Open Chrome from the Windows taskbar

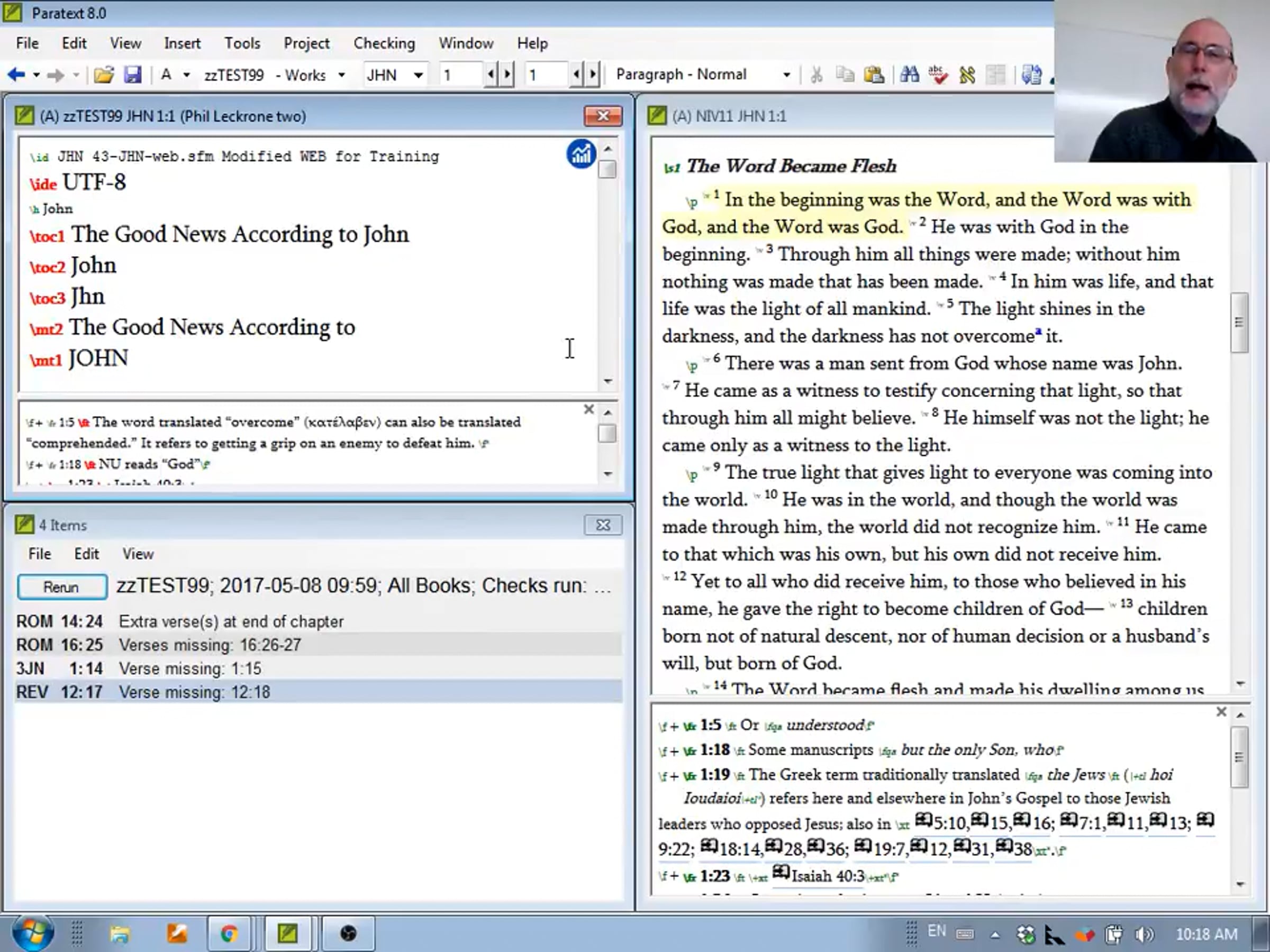point(229,934)
